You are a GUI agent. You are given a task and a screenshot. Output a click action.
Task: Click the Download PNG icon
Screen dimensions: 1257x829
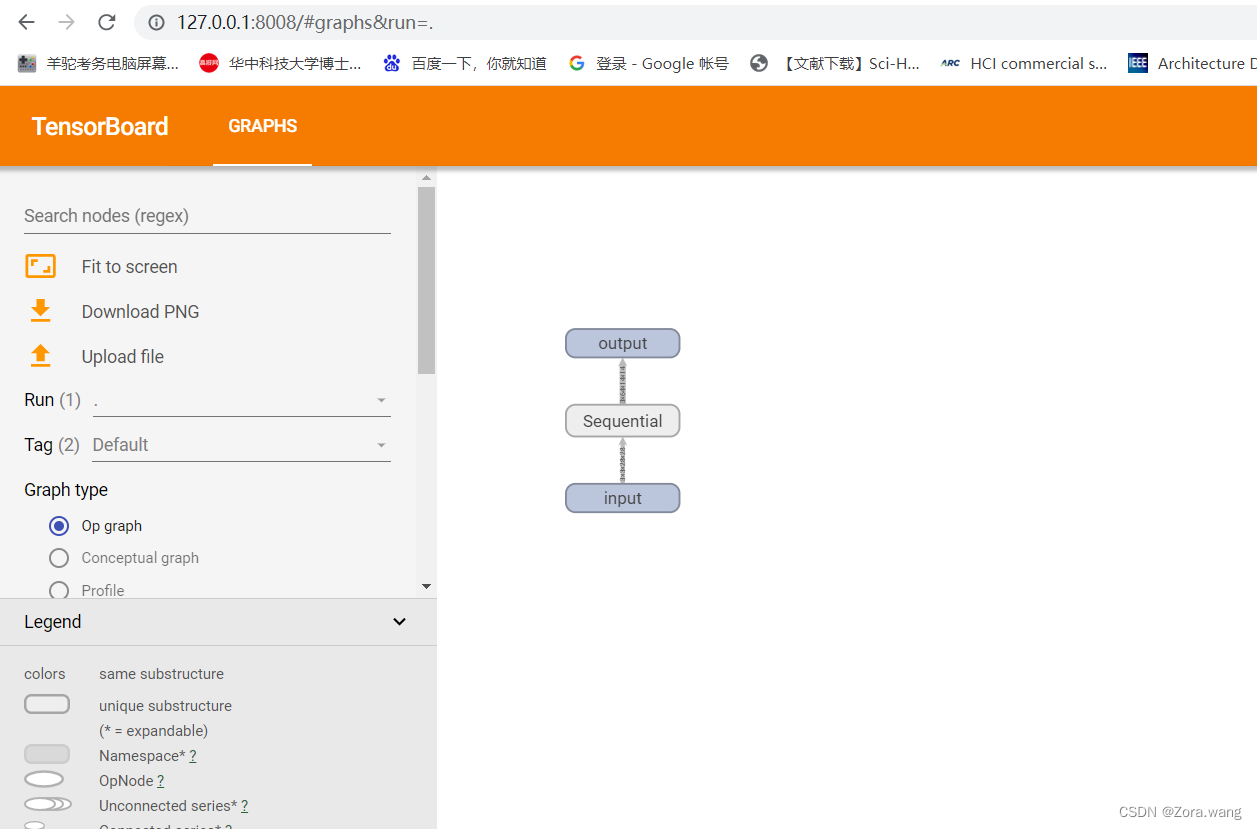coord(40,311)
